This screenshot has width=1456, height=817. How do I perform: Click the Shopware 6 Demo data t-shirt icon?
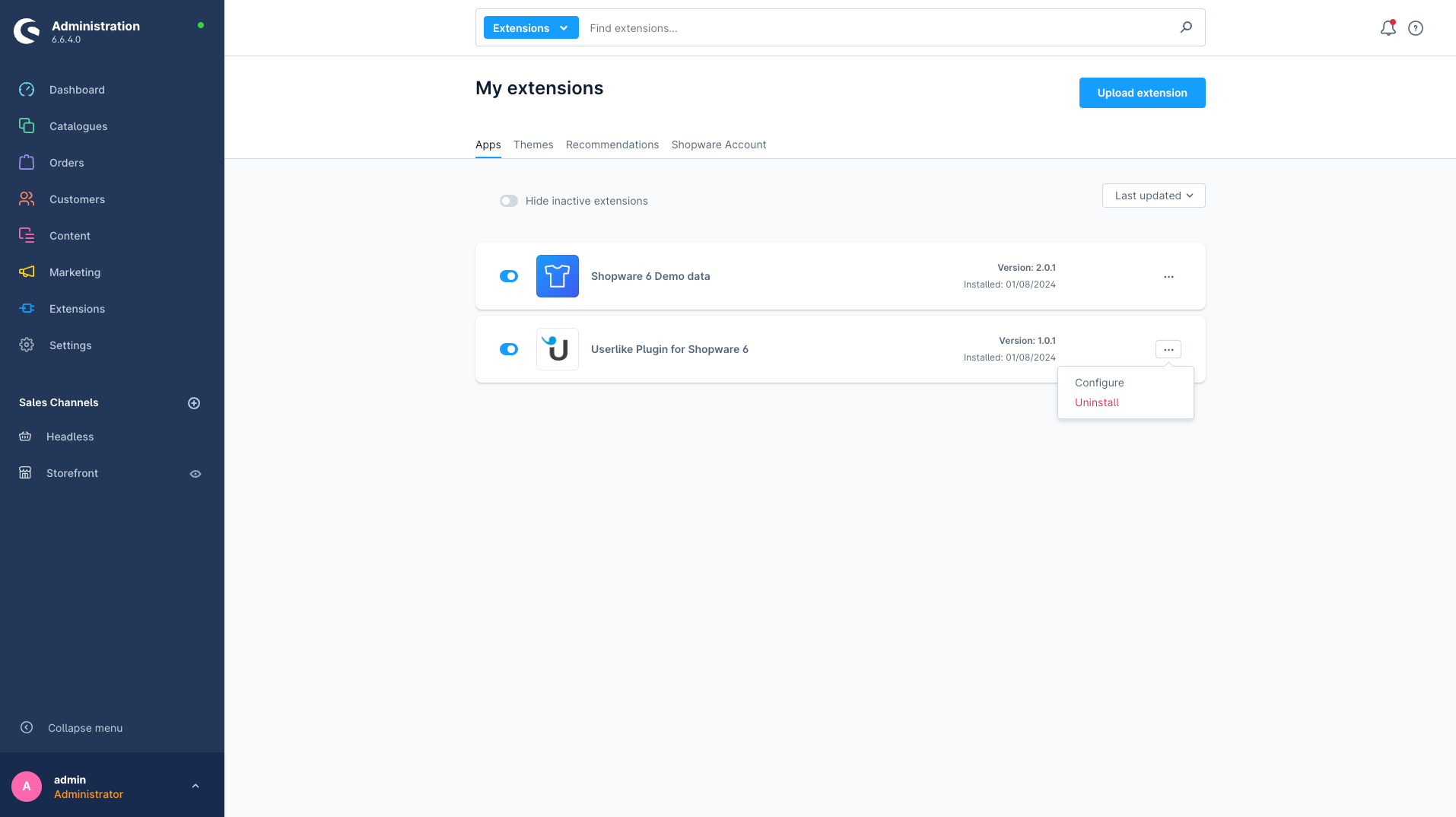click(558, 276)
